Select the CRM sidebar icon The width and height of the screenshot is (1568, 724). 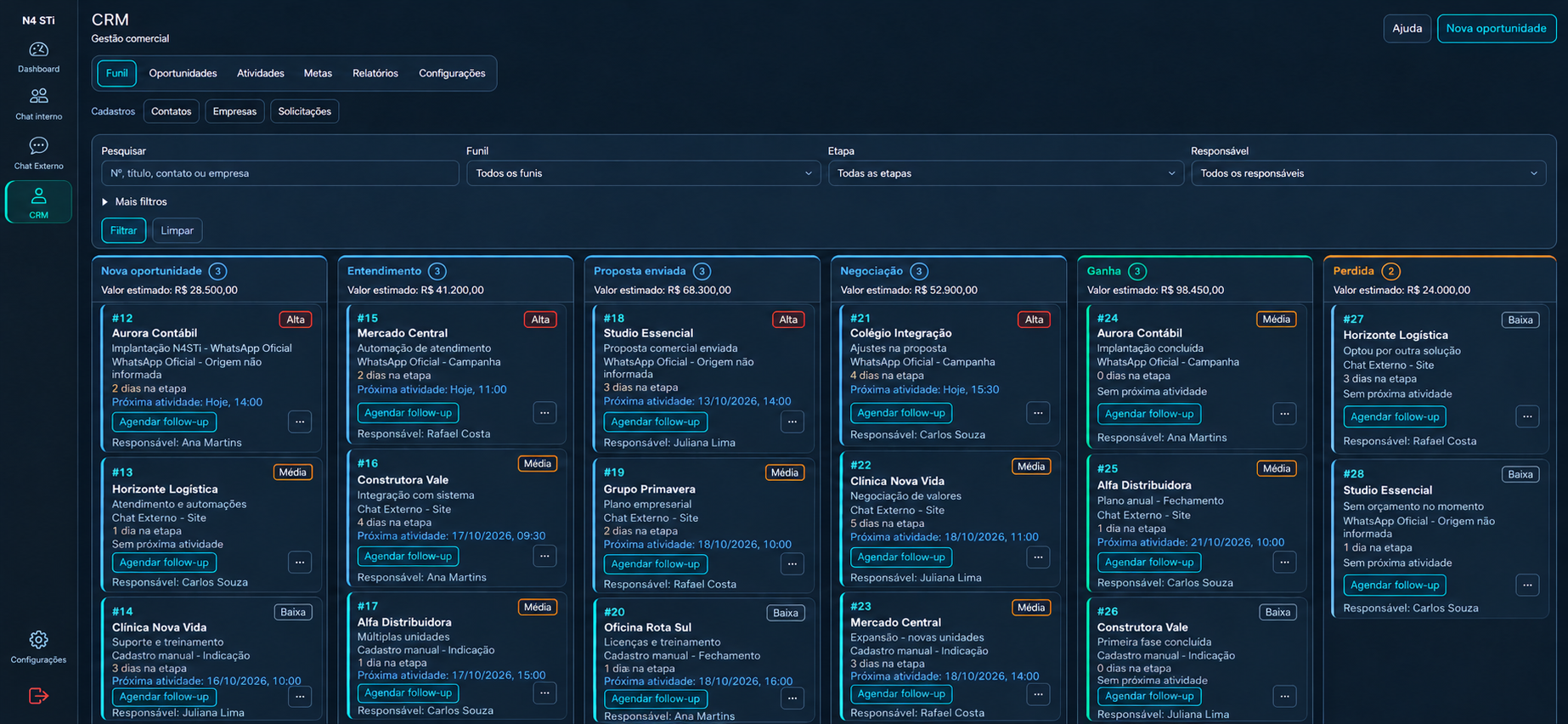(38, 202)
